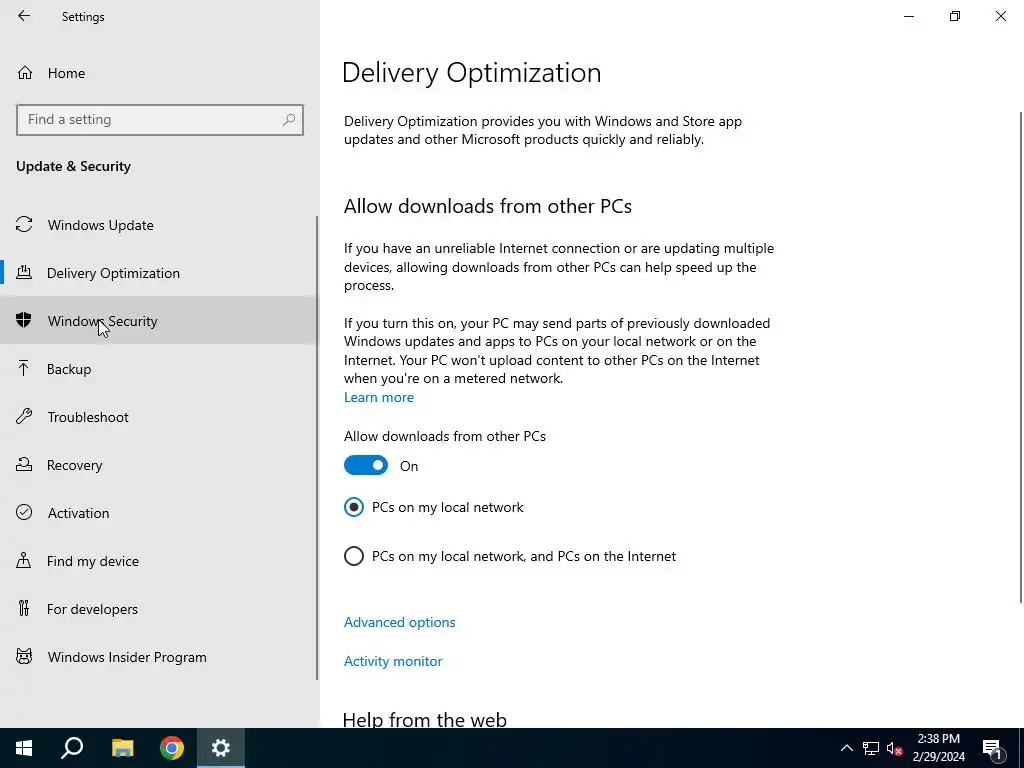Open the Activation page
The image size is (1024, 768).
[x=159, y=513]
